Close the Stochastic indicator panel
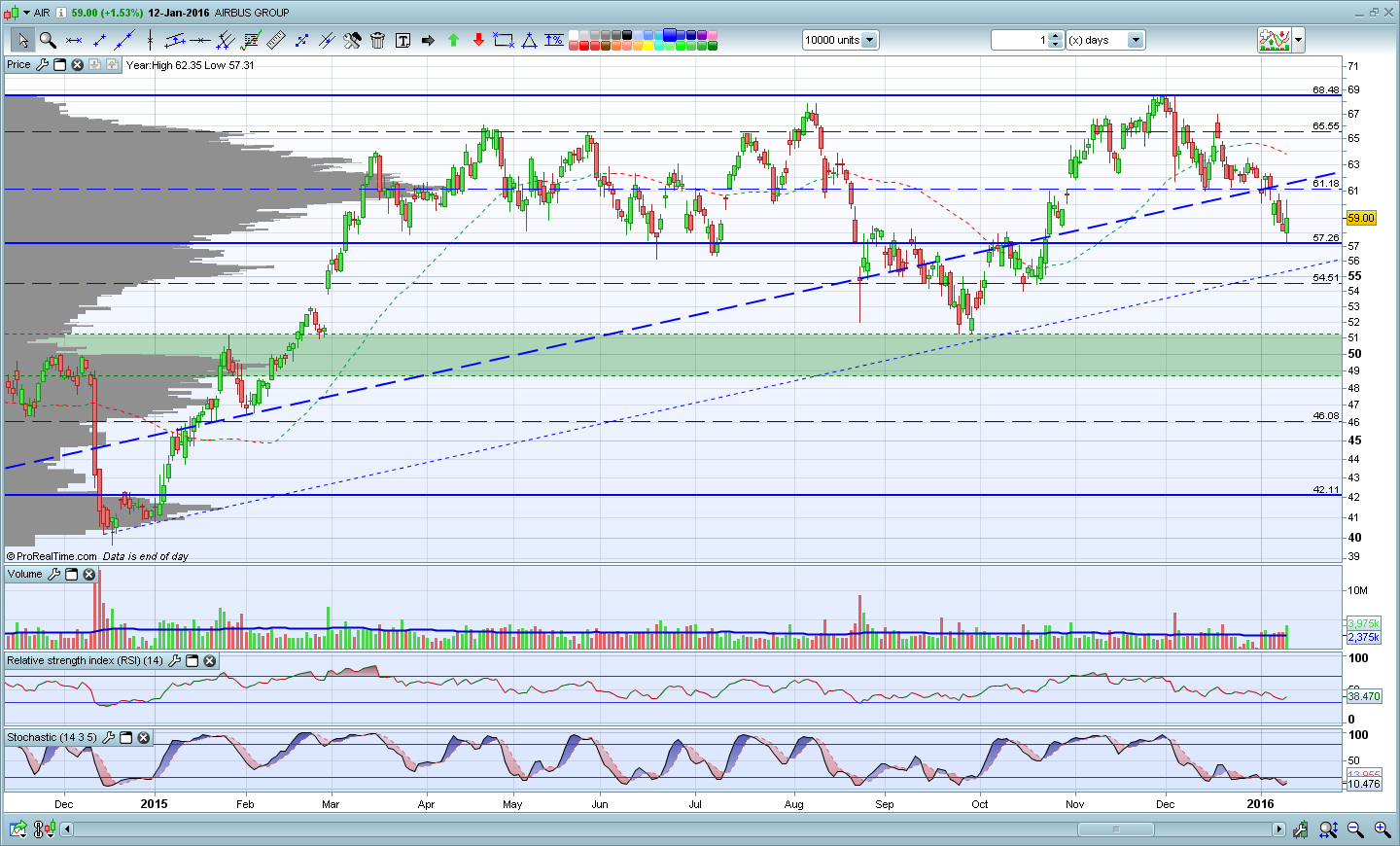The image size is (1400, 846). point(144,738)
